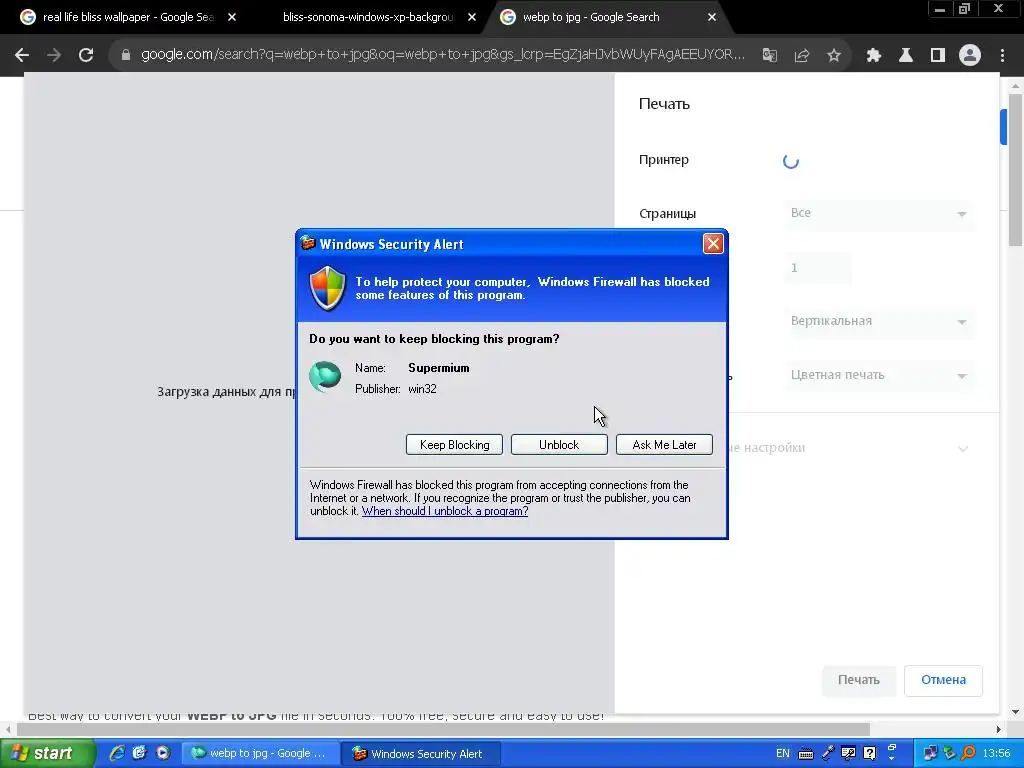Close the real life bliss wallpaper tab
This screenshot has width=1024, height=768.
coord(232,18)
